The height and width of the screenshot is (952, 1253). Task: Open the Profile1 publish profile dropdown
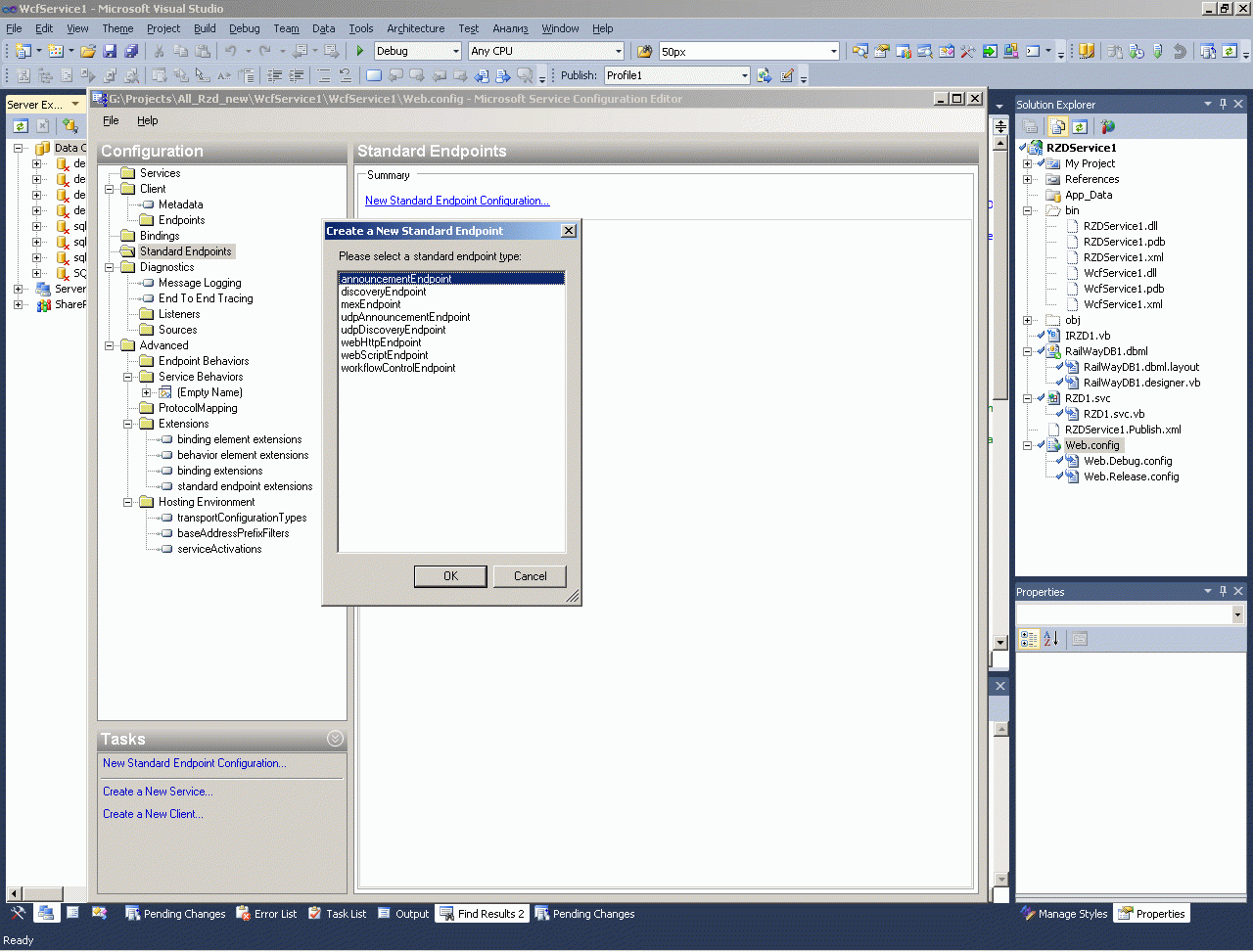[x=744, y=75]
